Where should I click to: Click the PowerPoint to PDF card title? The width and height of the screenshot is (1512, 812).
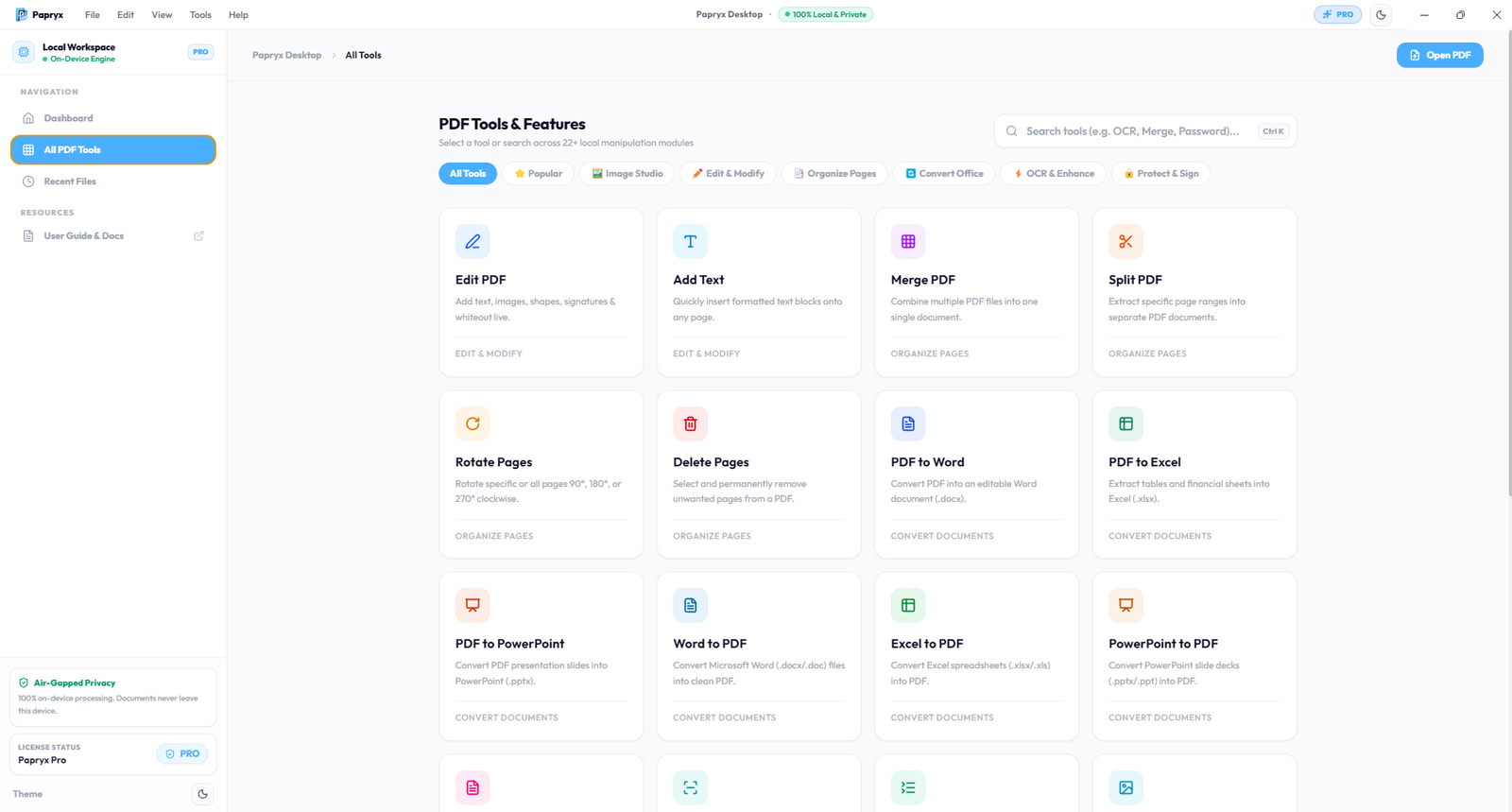1163,644
